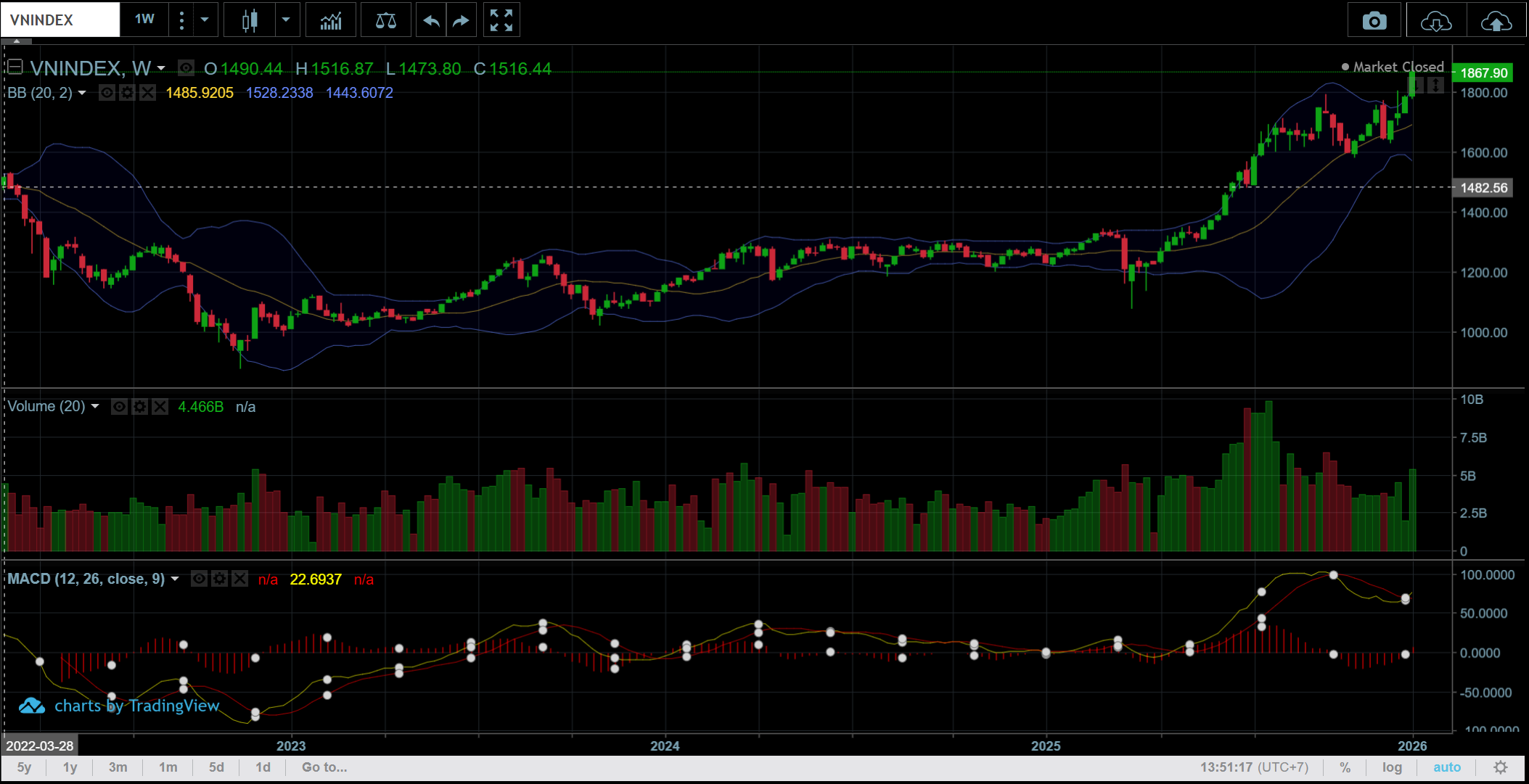Click the cloud download icon
1529x784 pixels.
(x=1436, y=21)
